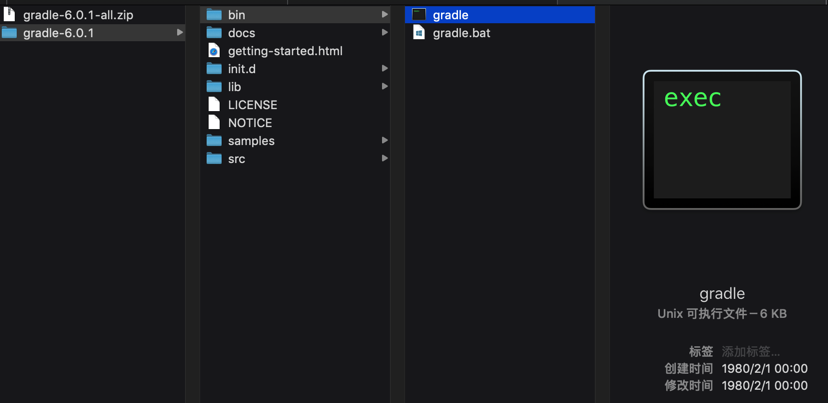Viewport: 828px width, 403px height.
Task: Select the init.d folder name
Action: point(242,69)
